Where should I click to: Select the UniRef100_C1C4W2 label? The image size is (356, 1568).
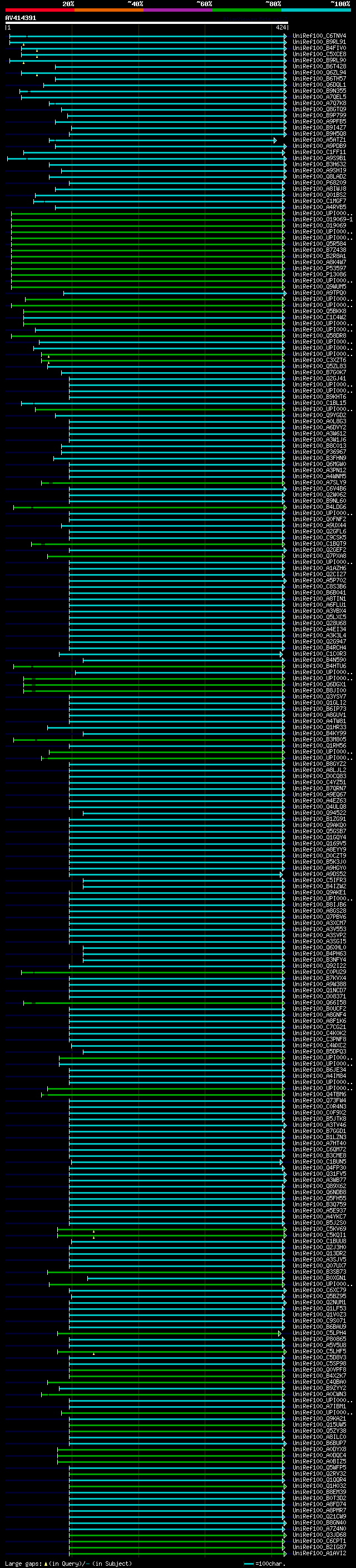pos(319,317)
